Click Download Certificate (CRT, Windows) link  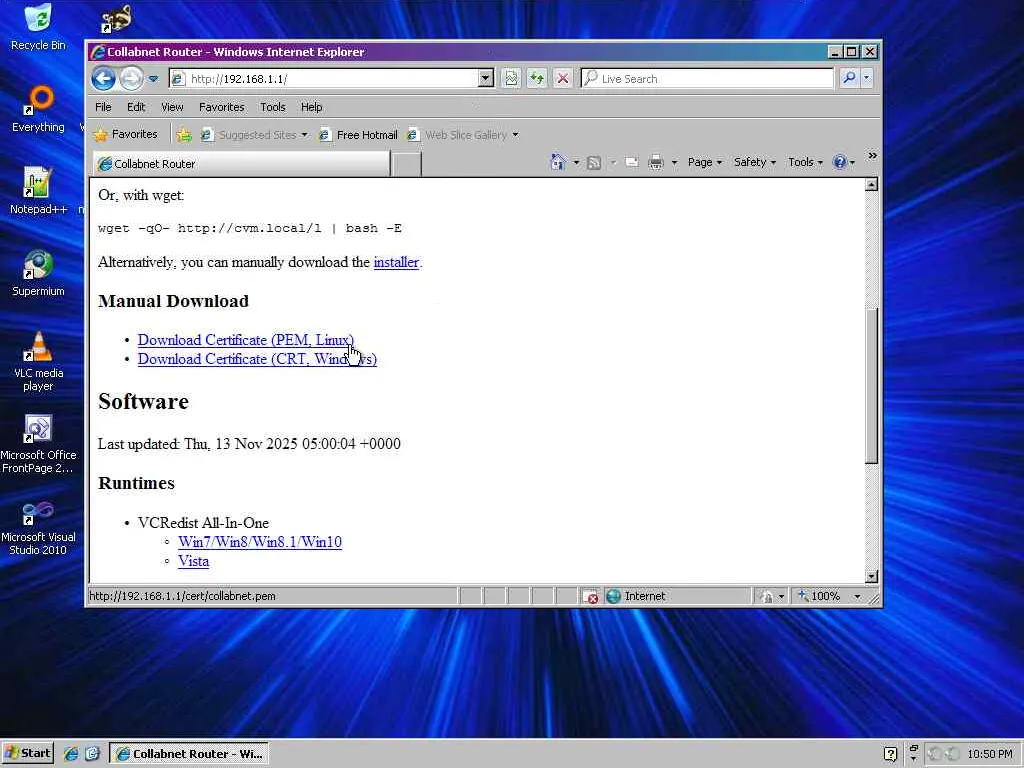tap(257, 359)
